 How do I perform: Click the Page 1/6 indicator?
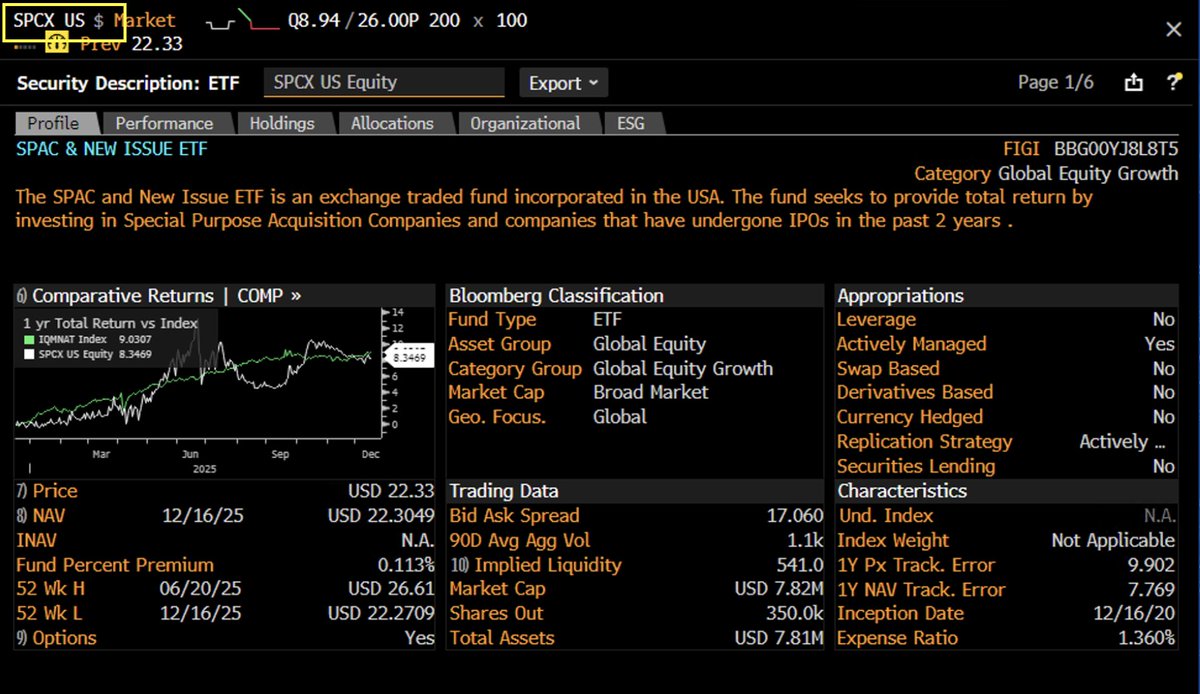[1055, 83]
